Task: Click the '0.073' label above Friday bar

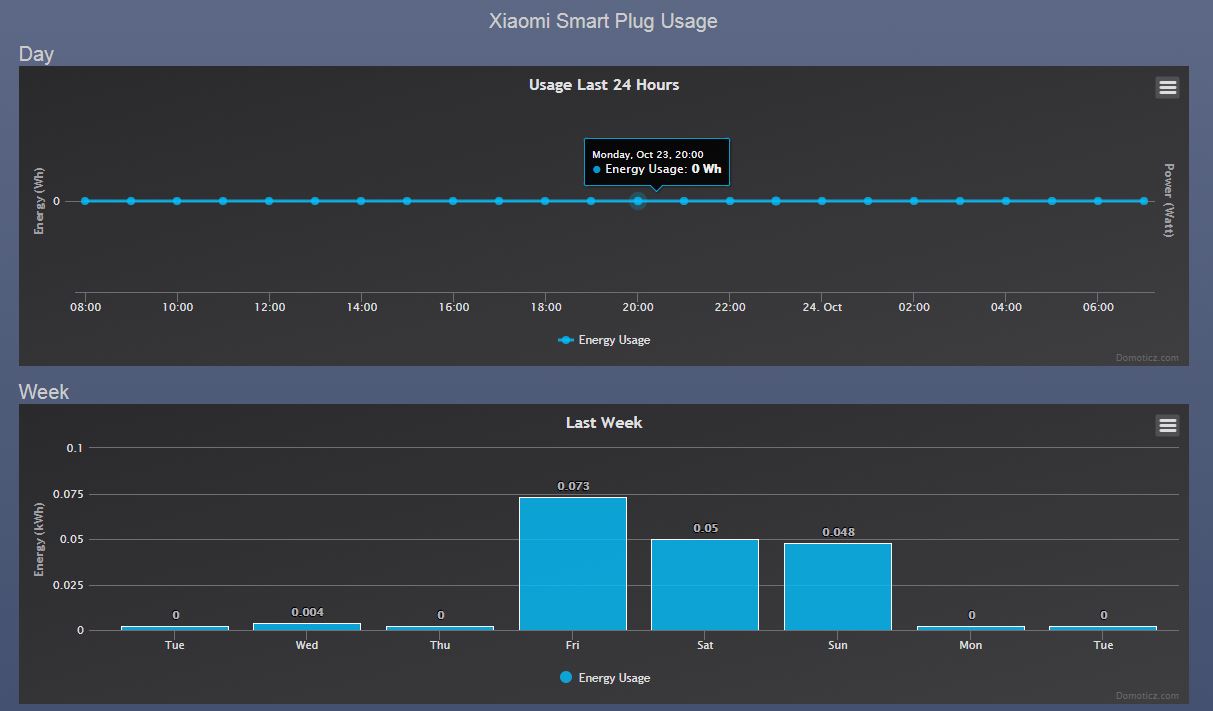Action: 573,486
